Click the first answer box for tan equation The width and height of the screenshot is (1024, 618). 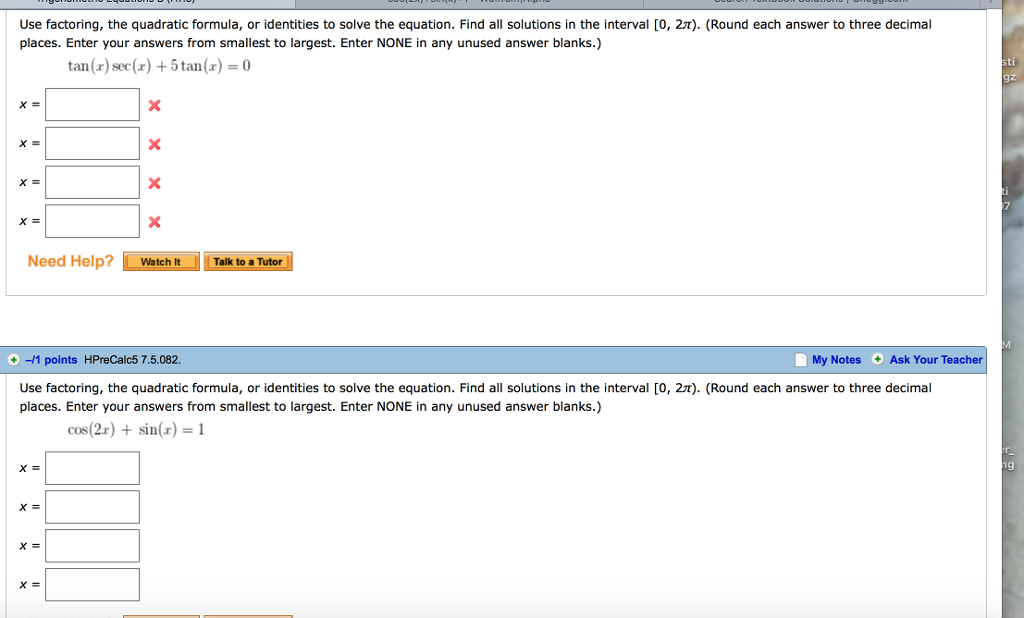[x=92, y=104]
